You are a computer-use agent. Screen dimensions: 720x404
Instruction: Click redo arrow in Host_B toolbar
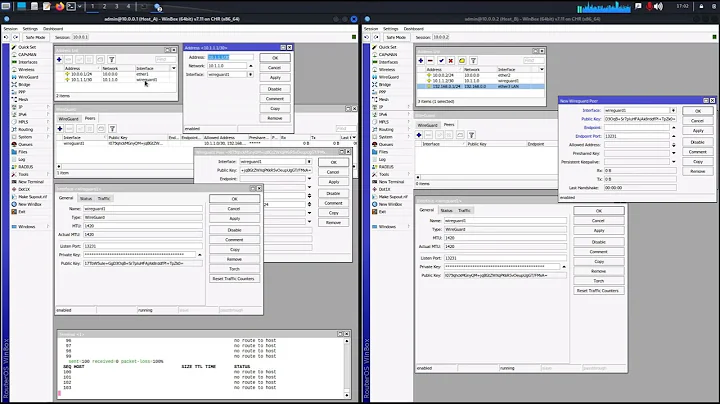point(377,37)
